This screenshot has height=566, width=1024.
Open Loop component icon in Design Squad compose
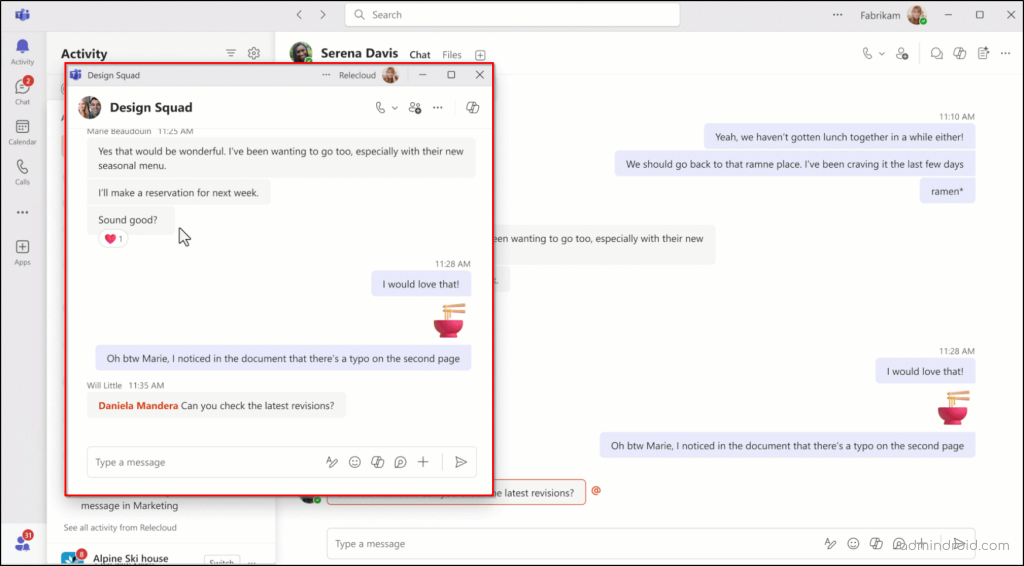tap(400, 462)
